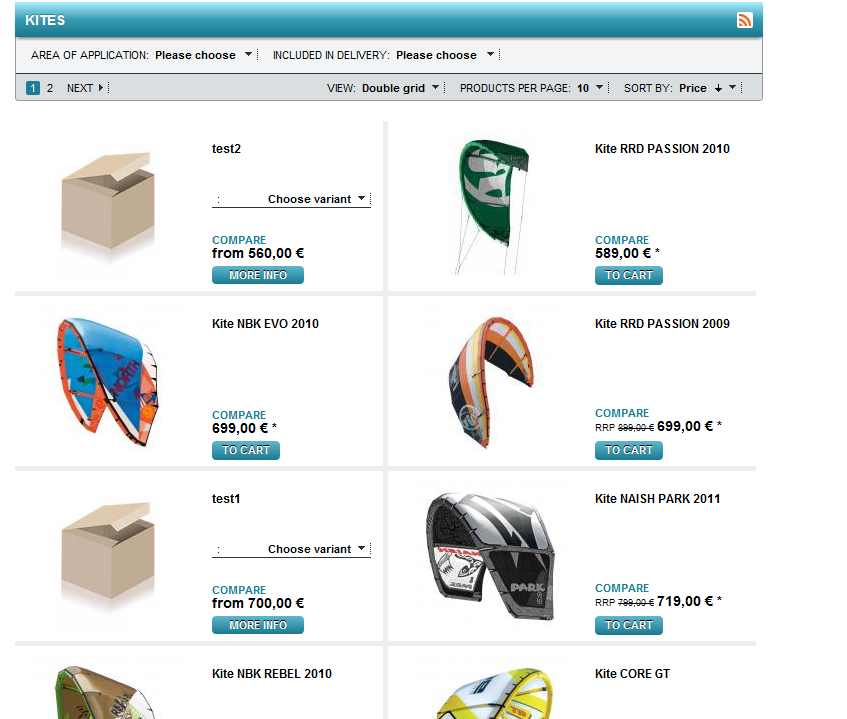The width and height of the screenshot is (847, 719).
Task: Click the sort direction arrow beside Price
Action: click(x=718, y=88)
